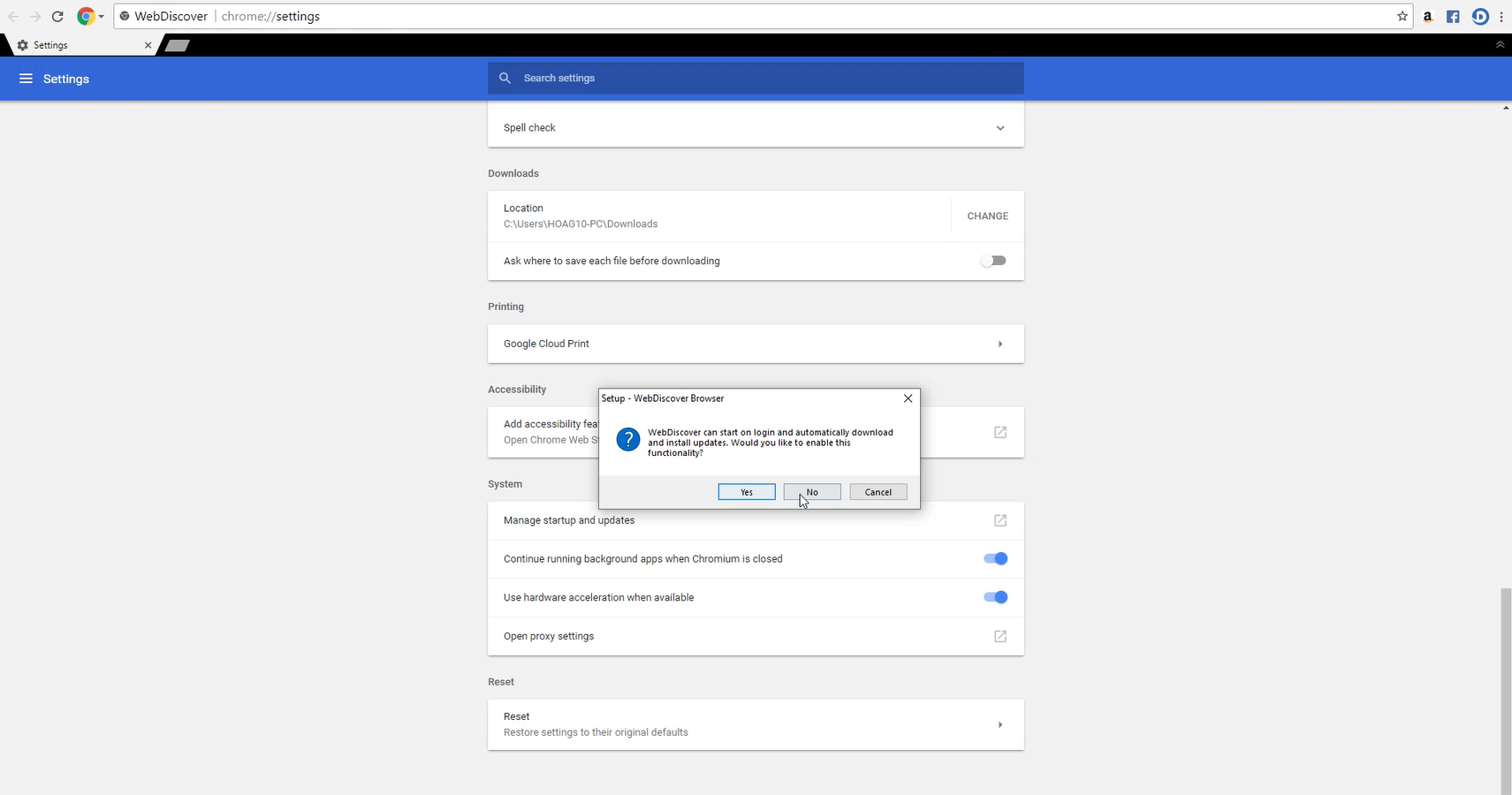Click the Printing section heading
This screenshot has width=1512, height=795.
click(505, 307)
